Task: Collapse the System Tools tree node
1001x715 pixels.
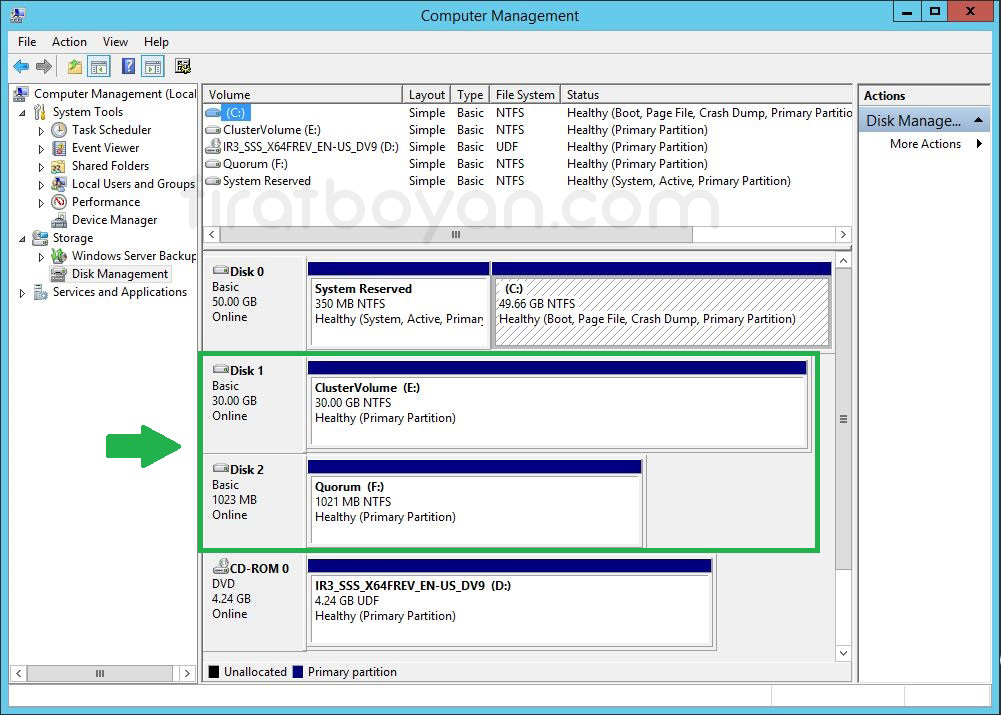Action: pos(22,113)
